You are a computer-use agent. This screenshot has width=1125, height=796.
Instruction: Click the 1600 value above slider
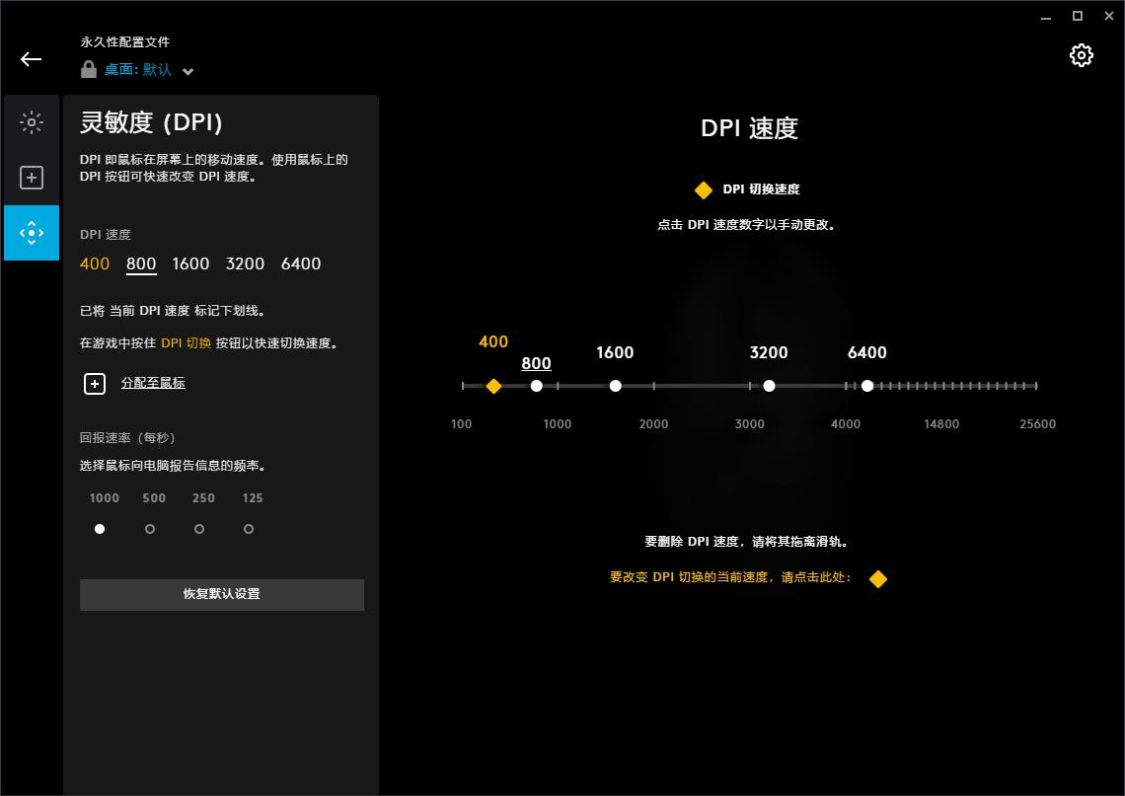[615, 352]
